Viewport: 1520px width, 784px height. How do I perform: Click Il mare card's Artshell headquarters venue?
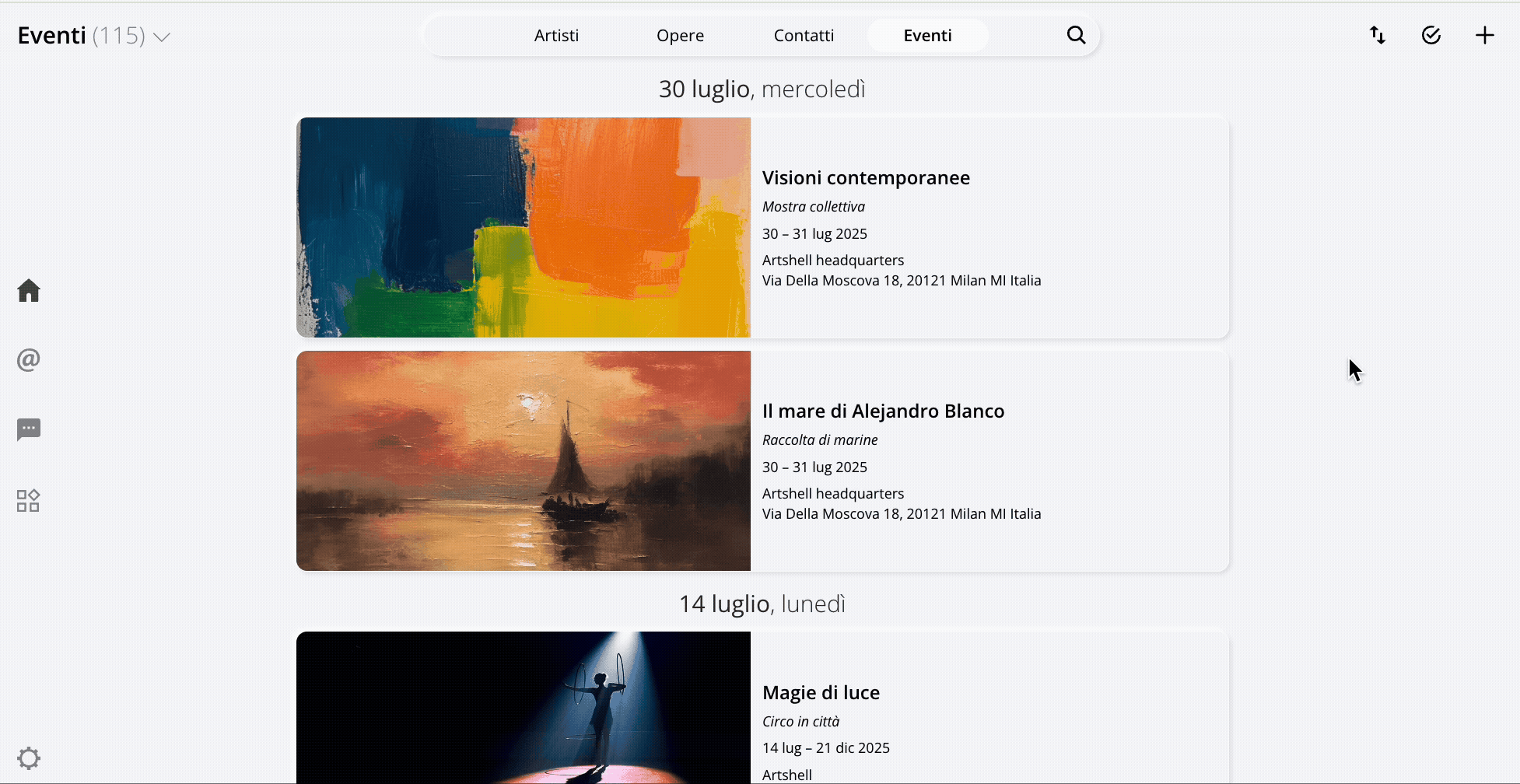coord(833,493)
